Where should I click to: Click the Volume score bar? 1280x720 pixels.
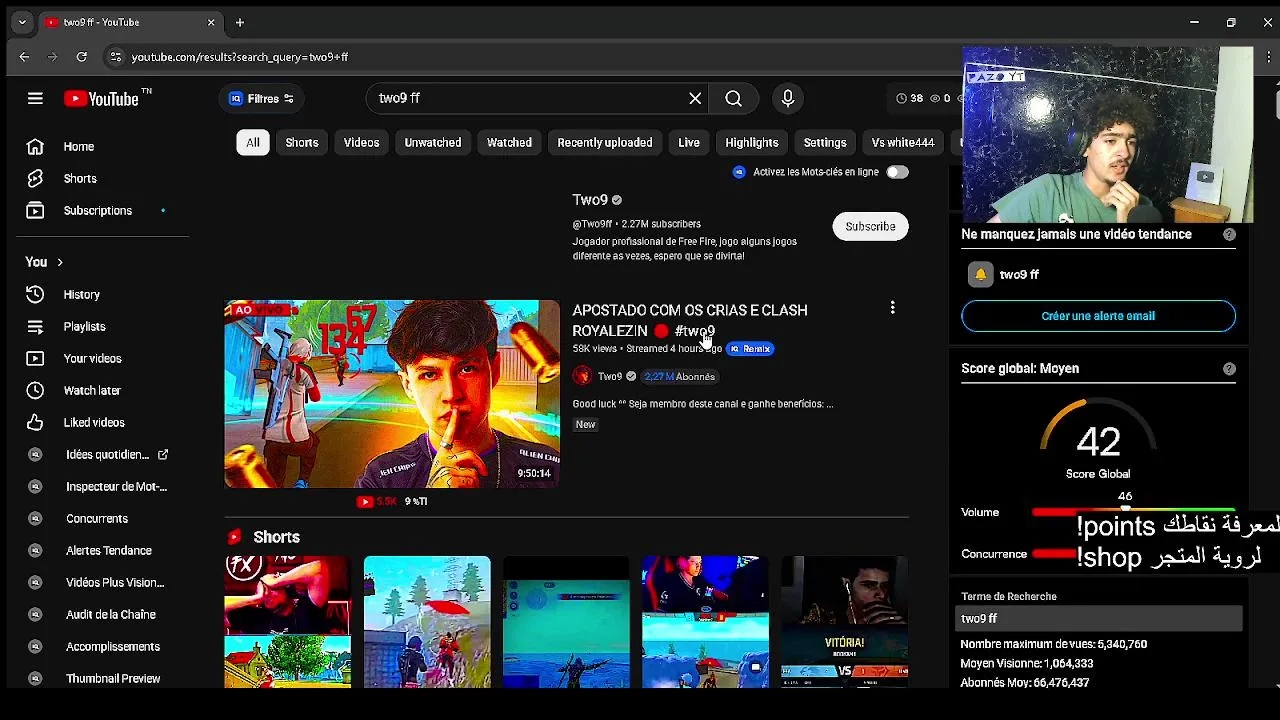(1133, 512)
